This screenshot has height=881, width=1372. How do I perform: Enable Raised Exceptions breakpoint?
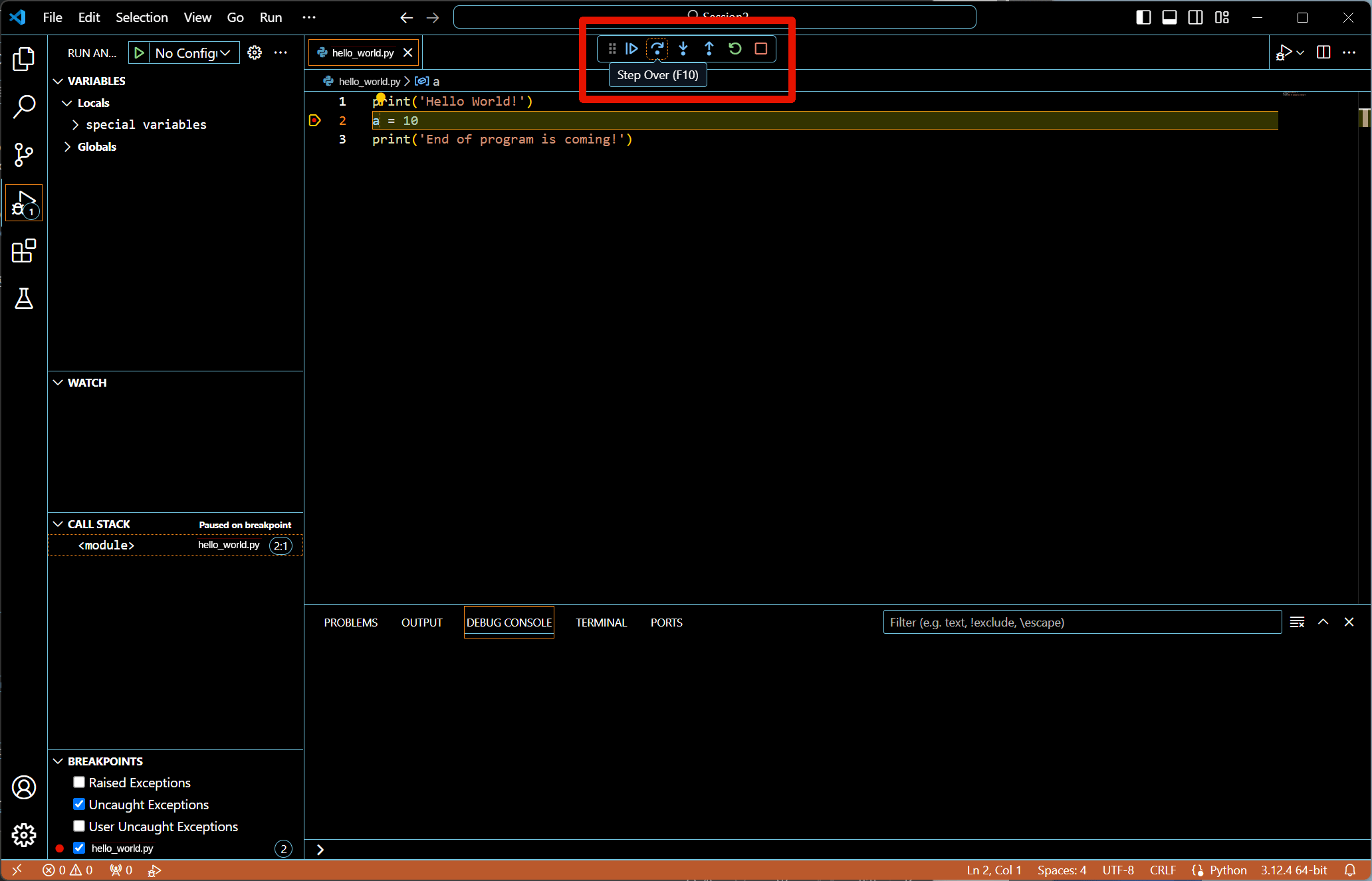coord(79,782)
